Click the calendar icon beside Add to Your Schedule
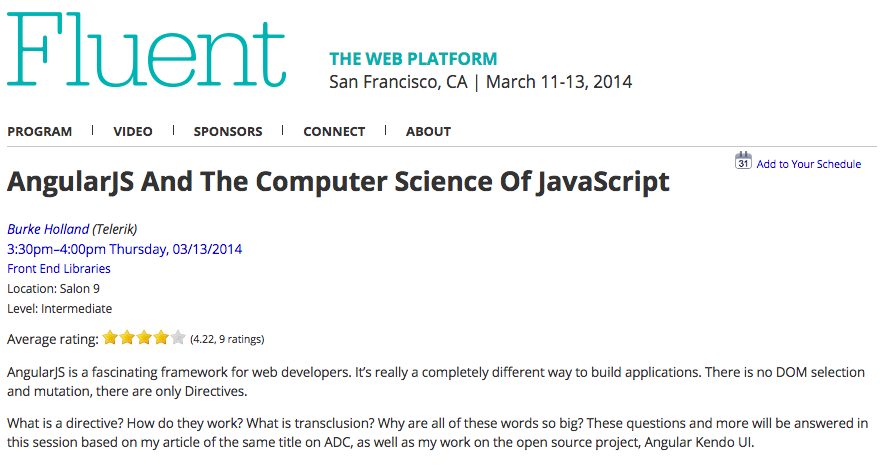Screen dimensions: 880x469 [x=743, y=160]
